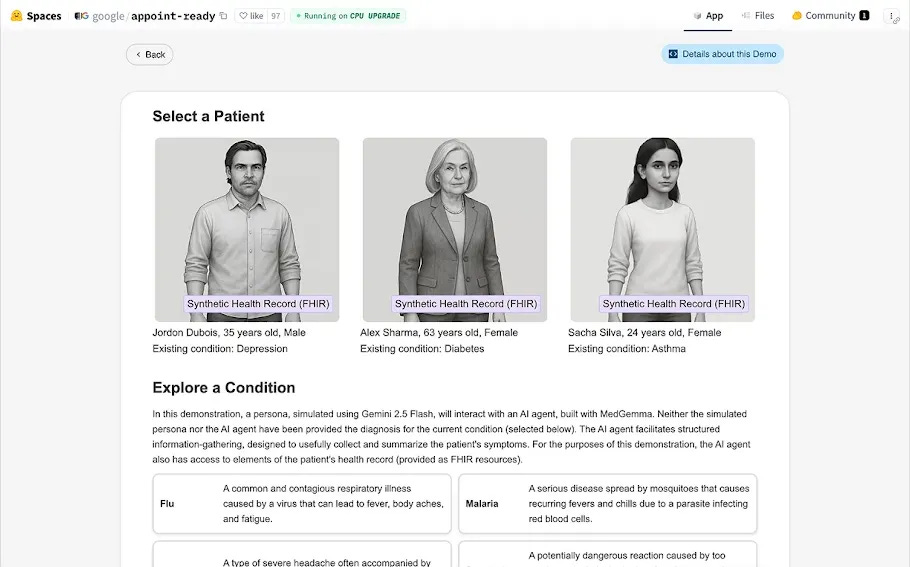Copy the space name with copy icon
The image size is (910, 567).
click(x=223, y=16)
